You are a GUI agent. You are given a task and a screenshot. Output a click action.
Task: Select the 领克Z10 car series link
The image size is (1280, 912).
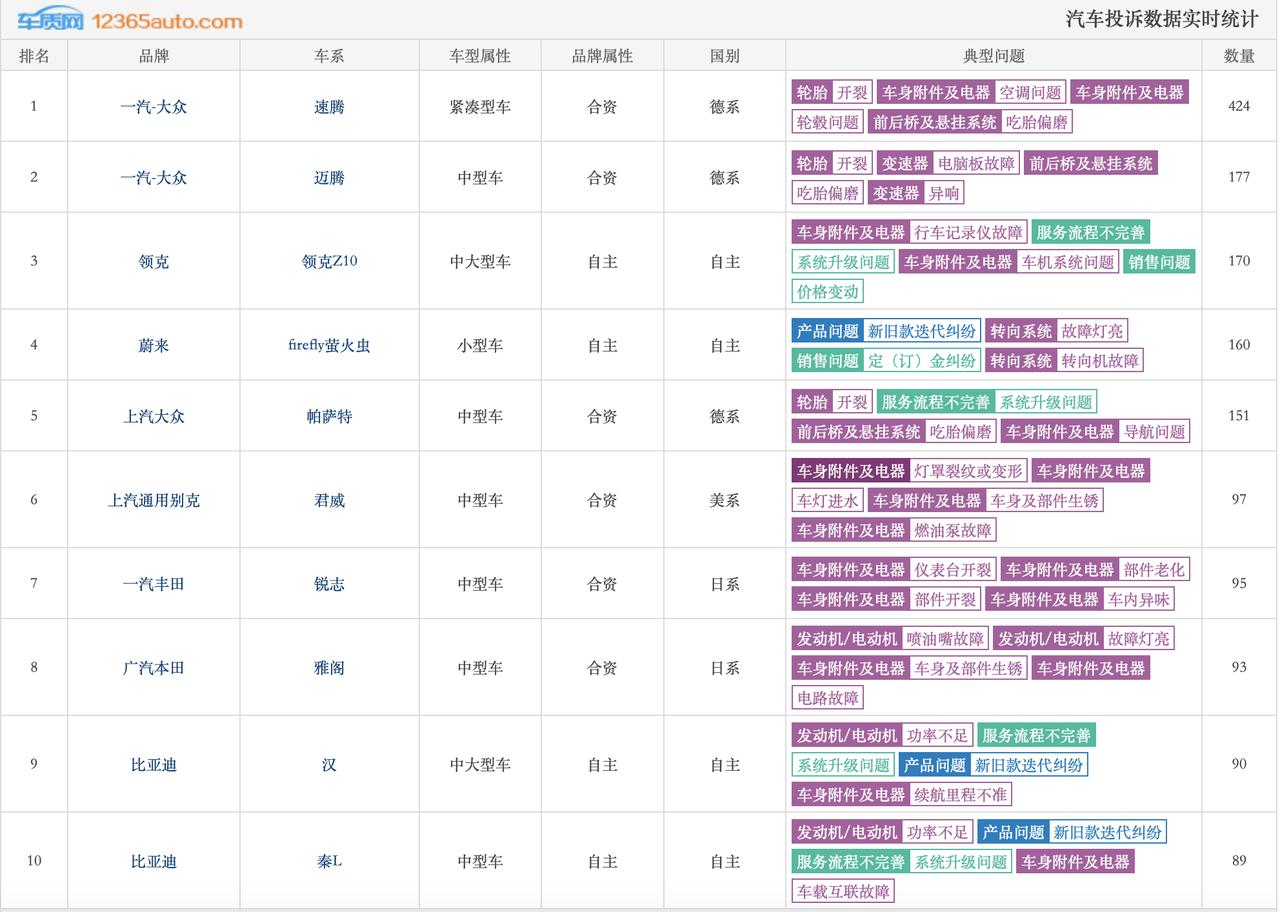point(329,261)
